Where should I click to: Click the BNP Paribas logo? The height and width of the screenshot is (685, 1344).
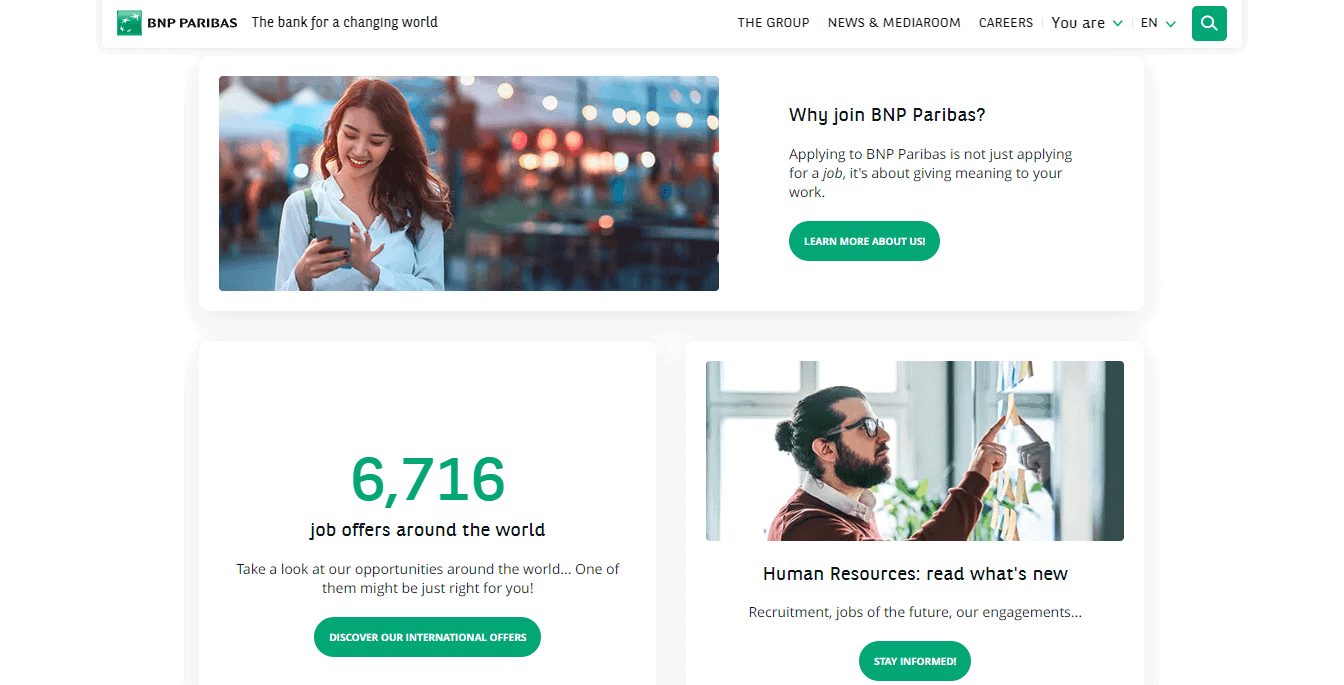click(x=177, y=23)
